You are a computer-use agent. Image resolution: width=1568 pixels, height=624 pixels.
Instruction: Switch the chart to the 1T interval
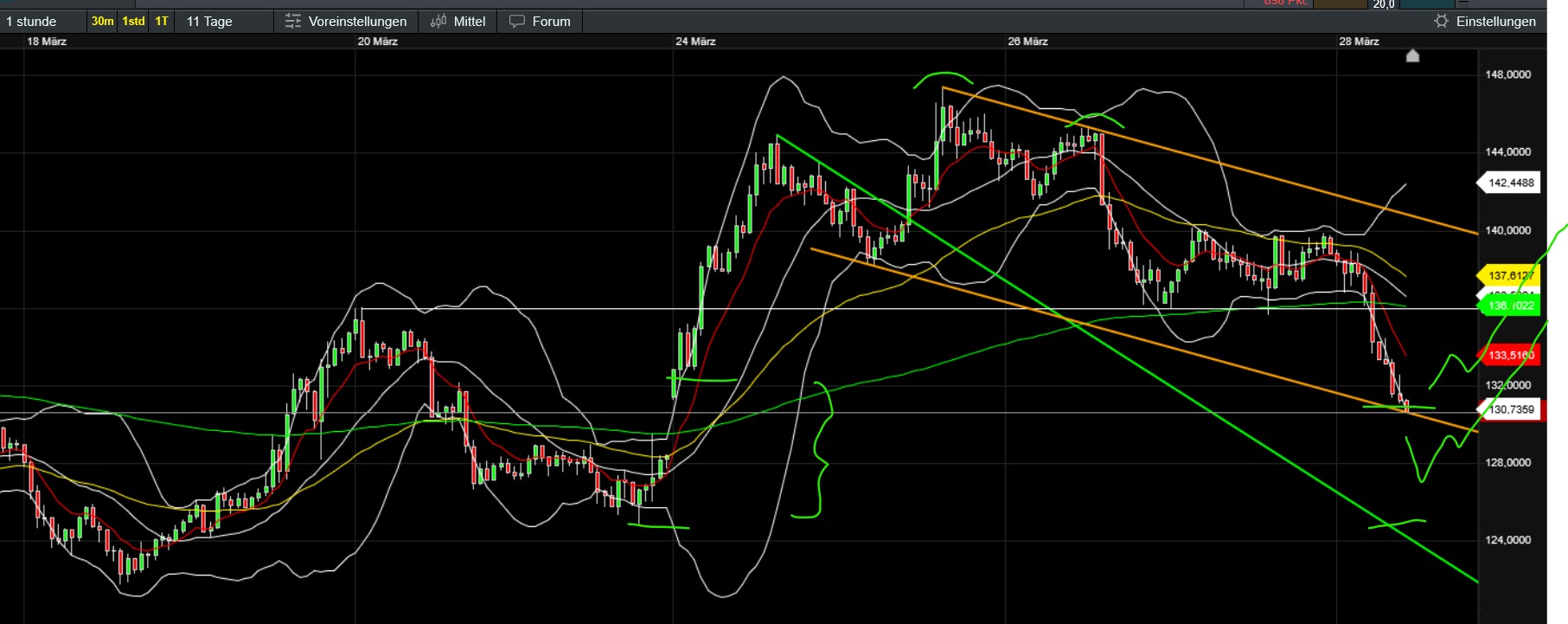coord(162,22)
